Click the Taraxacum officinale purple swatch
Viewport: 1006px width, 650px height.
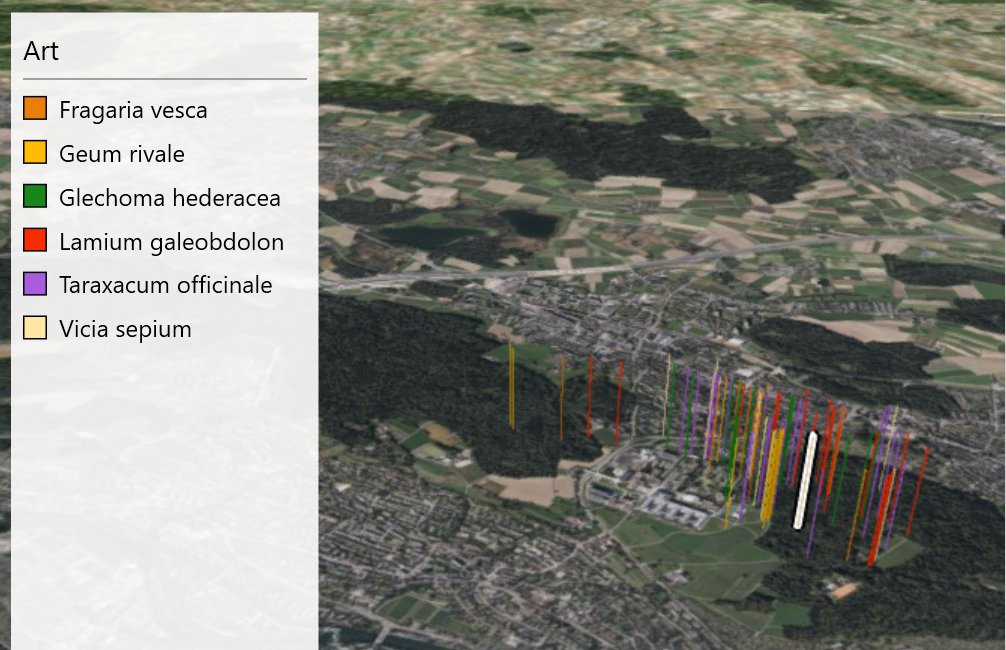[x=35, y=284]
